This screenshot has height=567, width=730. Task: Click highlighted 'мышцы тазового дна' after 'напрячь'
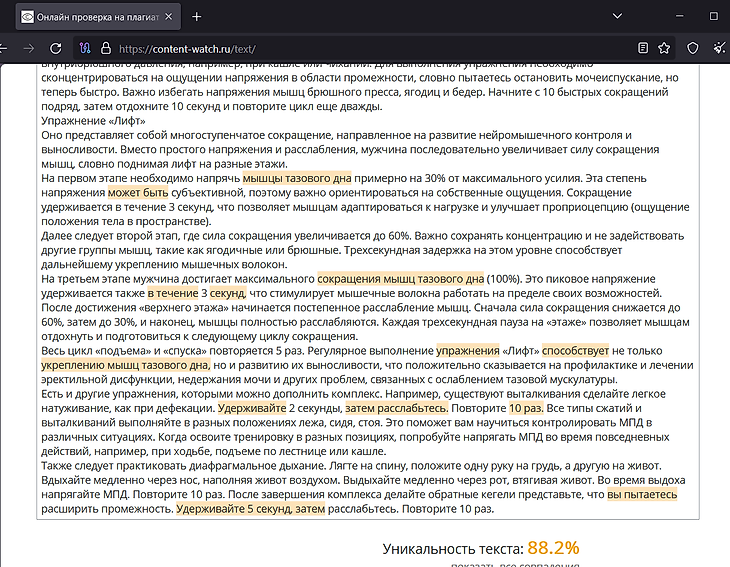point(297,178)
